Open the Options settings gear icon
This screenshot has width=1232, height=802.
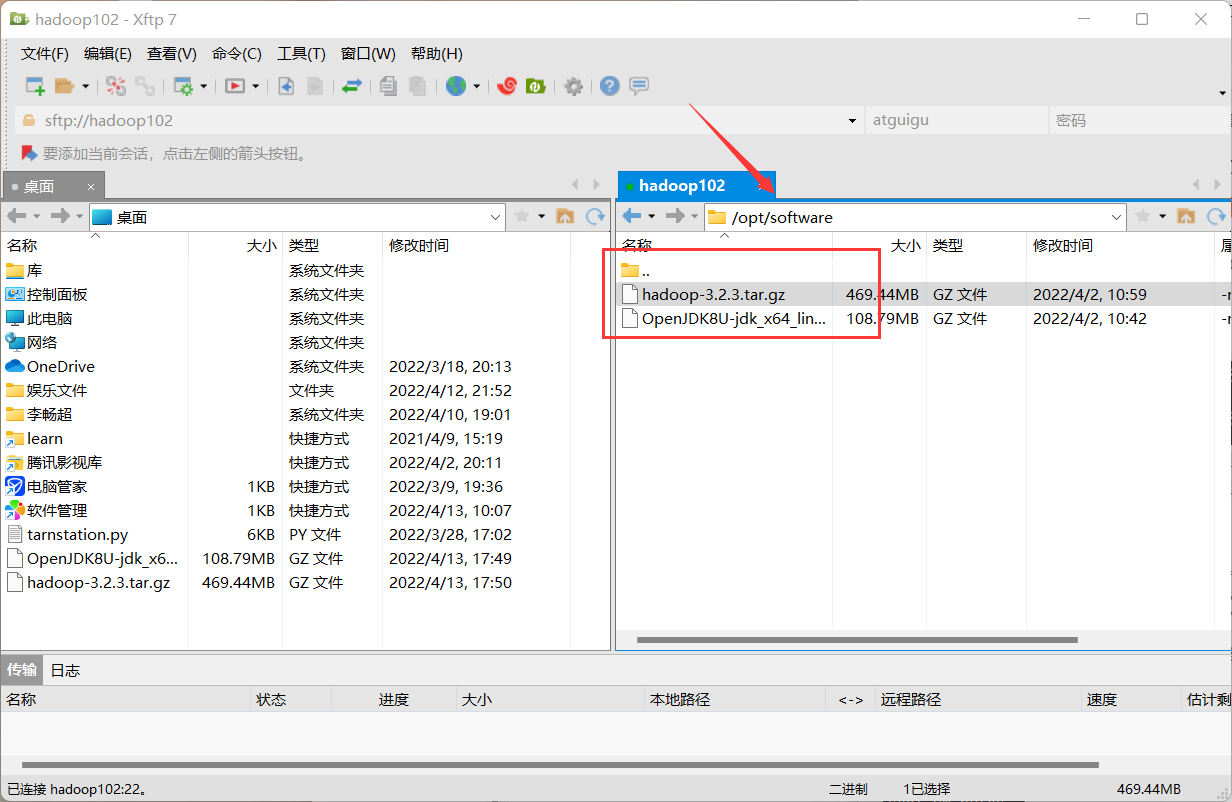[573, 86]
